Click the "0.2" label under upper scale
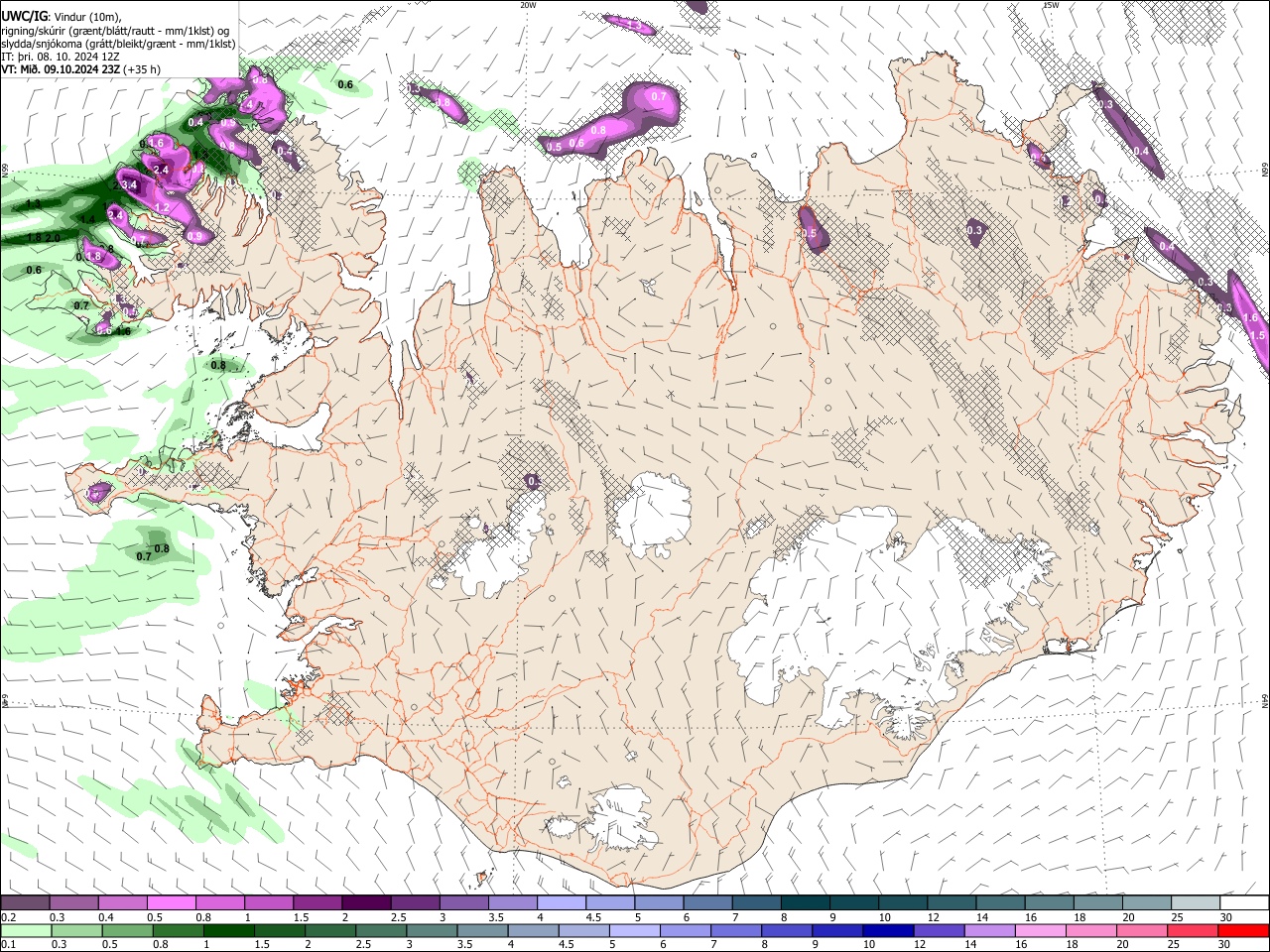Screen dimensions: 1270x952 click(7, 917)
